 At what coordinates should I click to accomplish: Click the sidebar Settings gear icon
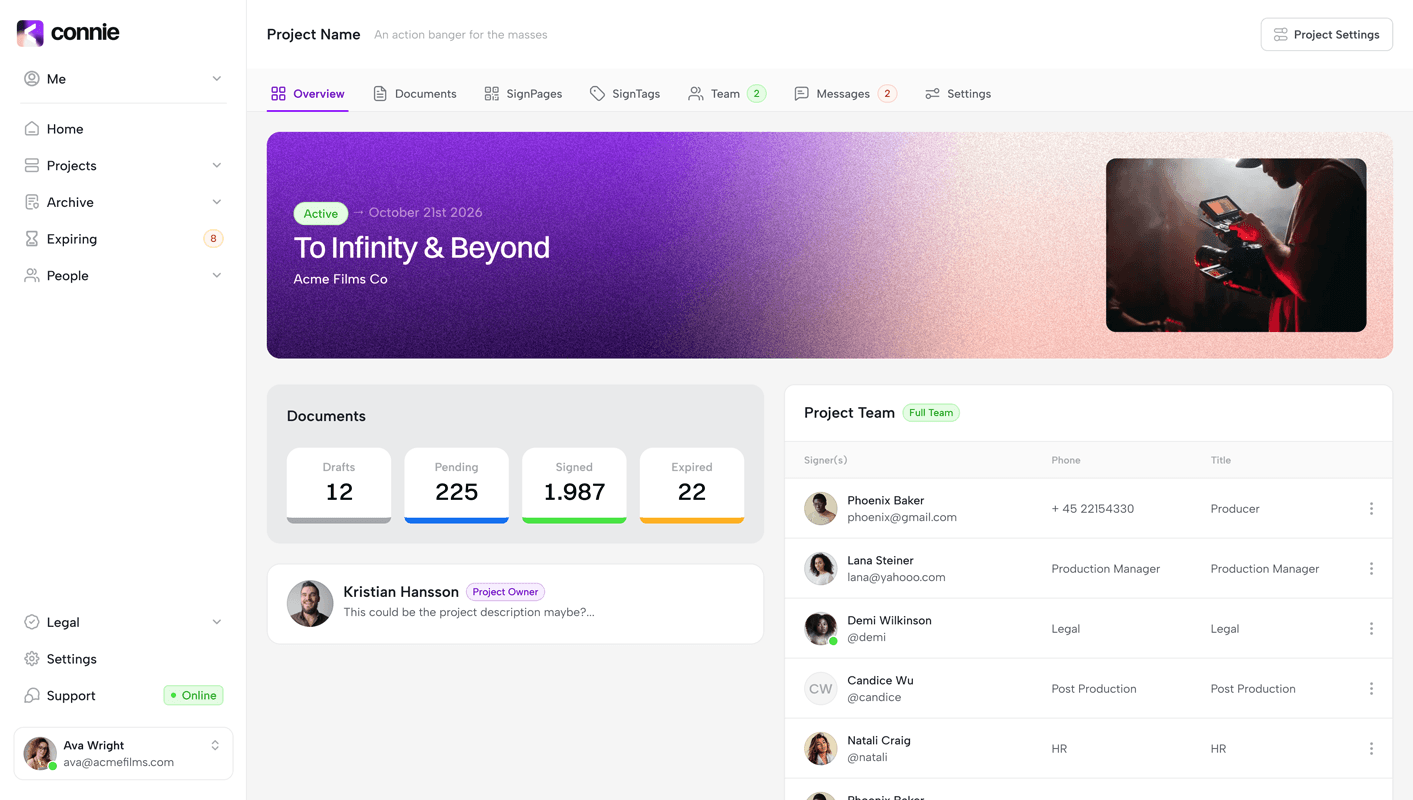32,659
